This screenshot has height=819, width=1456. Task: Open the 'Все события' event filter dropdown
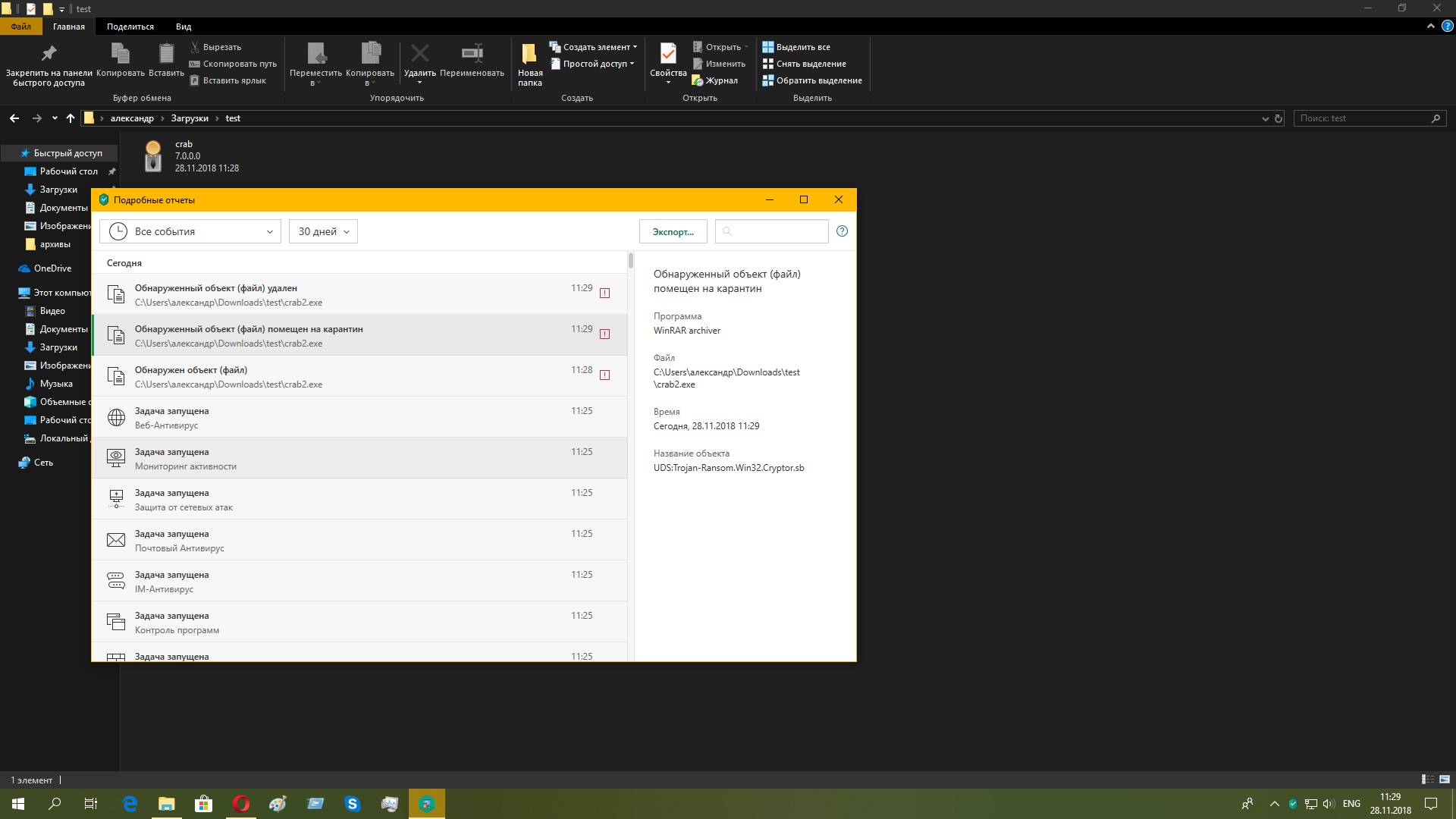190,231
